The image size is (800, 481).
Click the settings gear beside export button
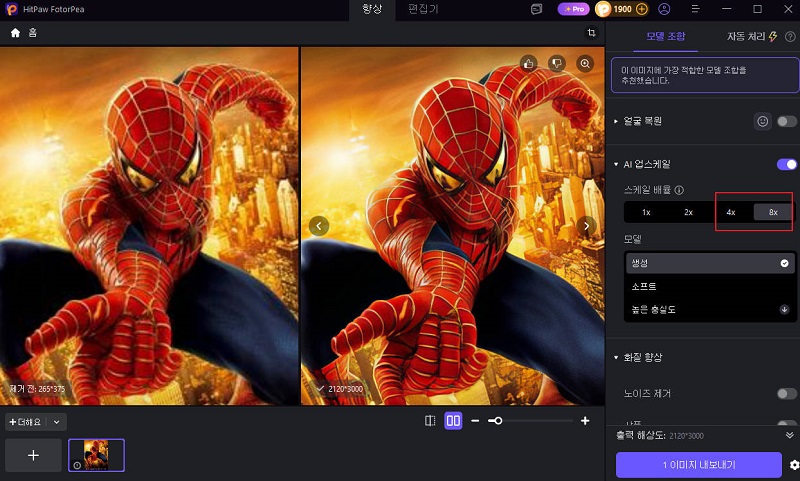coord(794,465)
